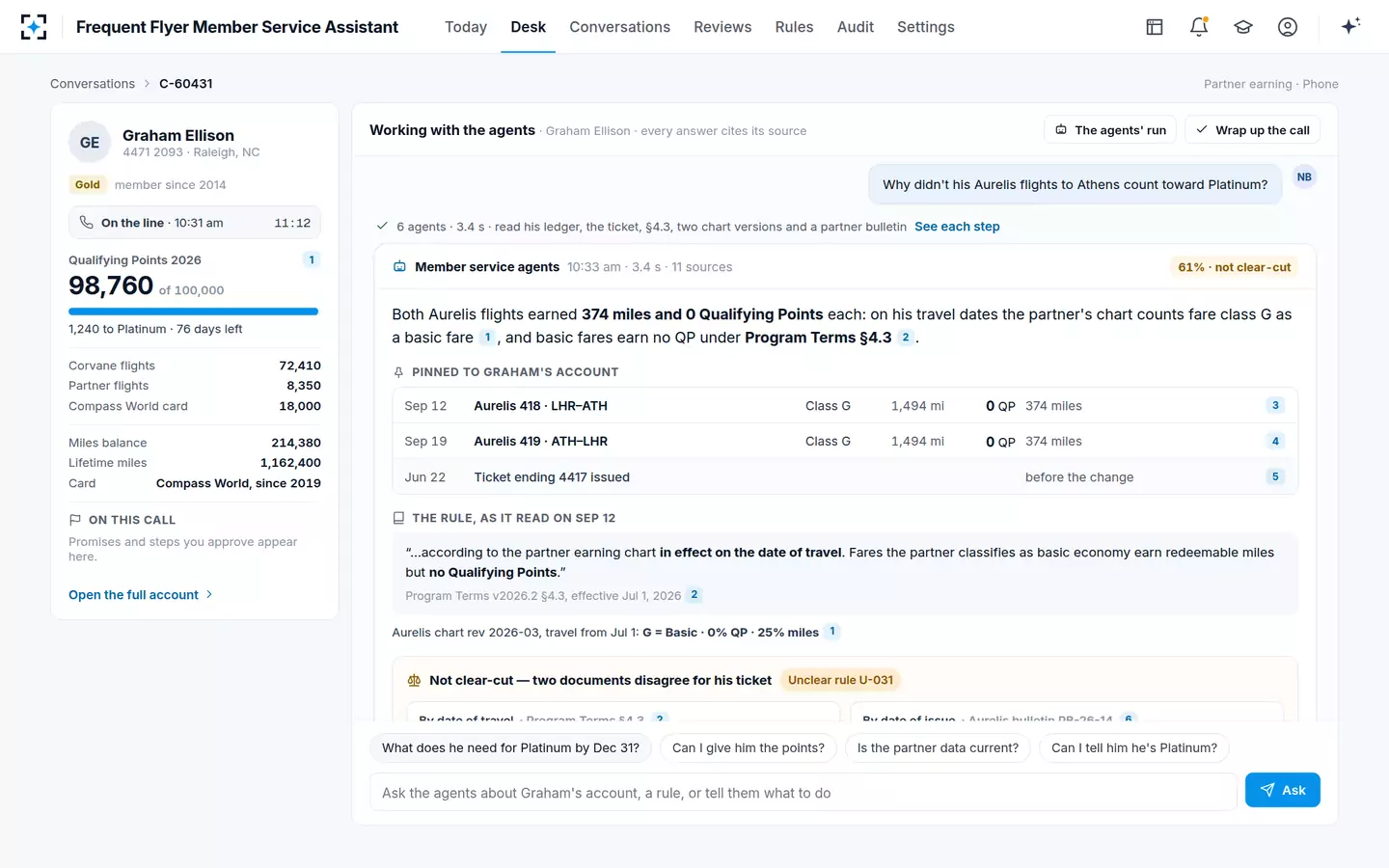Click the 'Unclear rule U-031' badge
1389x868 pixels.
coord(840,680)
